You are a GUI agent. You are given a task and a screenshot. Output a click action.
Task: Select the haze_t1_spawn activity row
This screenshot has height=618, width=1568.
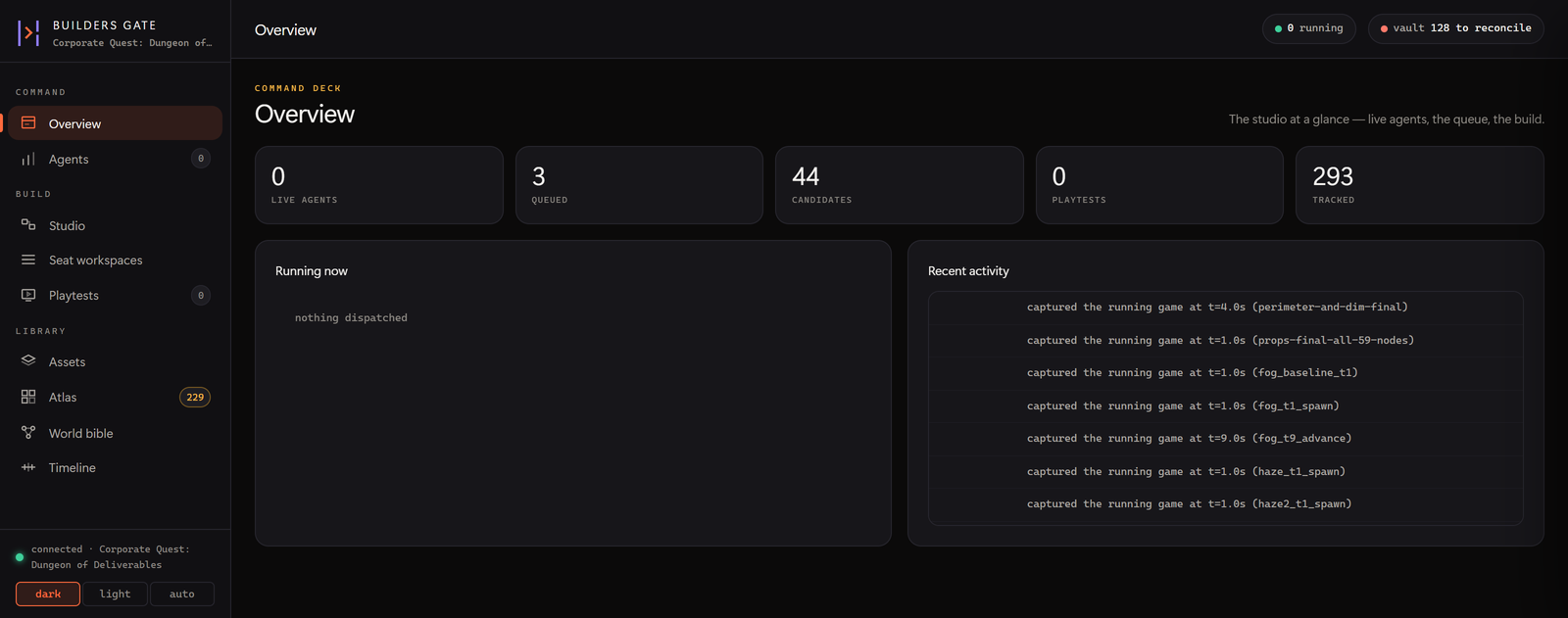point(1226,472)
